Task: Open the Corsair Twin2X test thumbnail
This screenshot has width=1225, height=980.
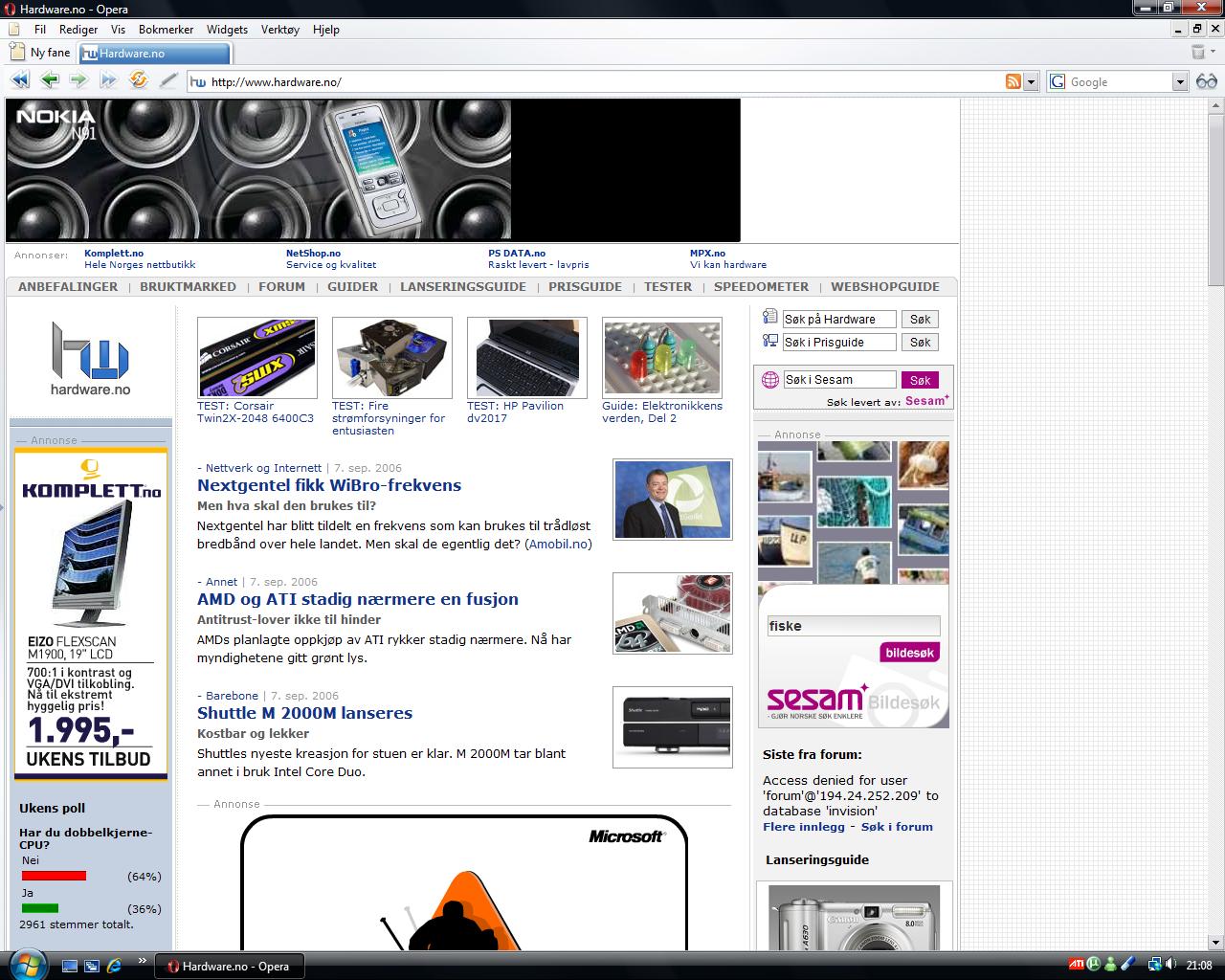Action: coord(256,358)
